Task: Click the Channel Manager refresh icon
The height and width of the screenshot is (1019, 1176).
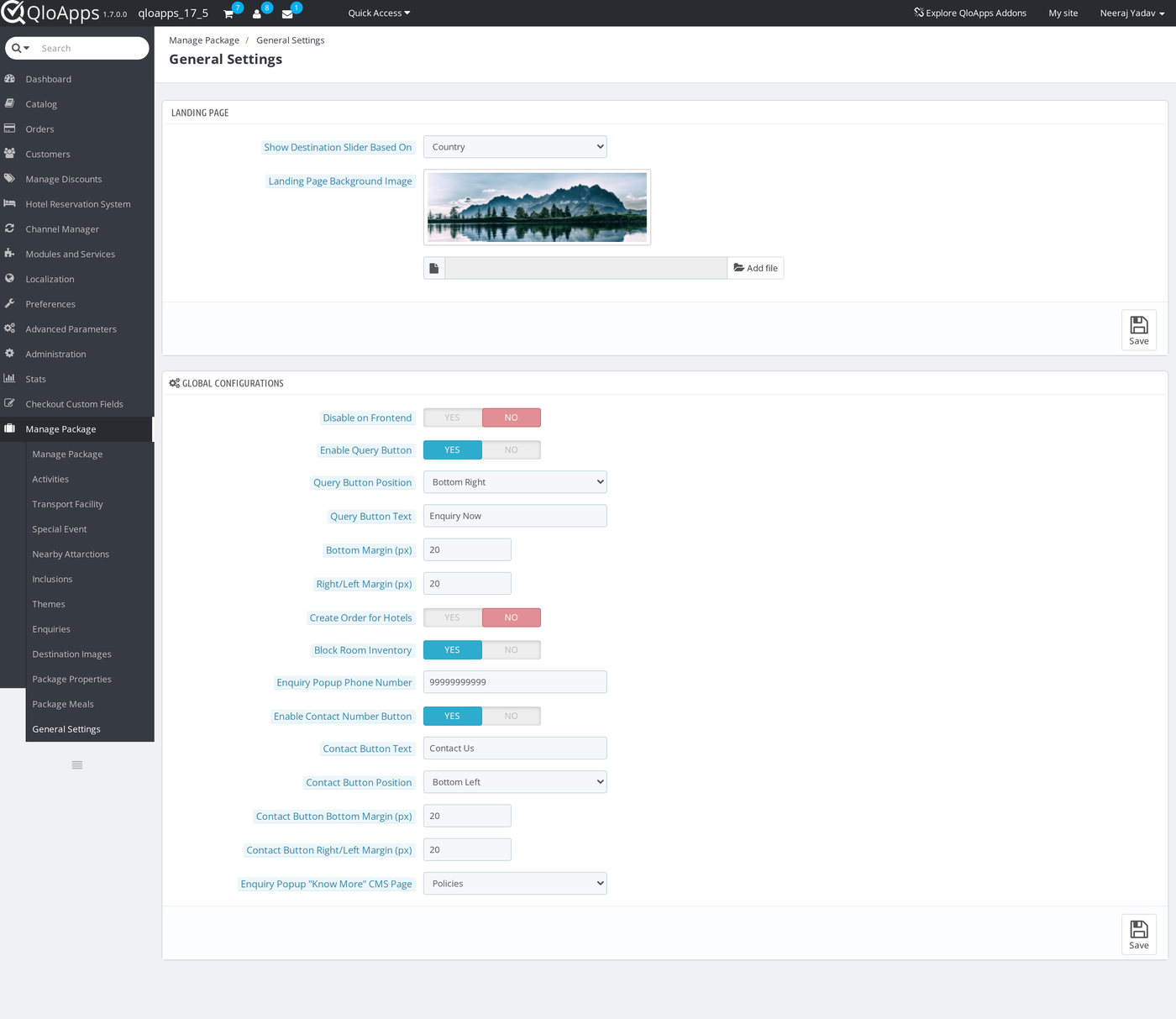Action: 10,228
